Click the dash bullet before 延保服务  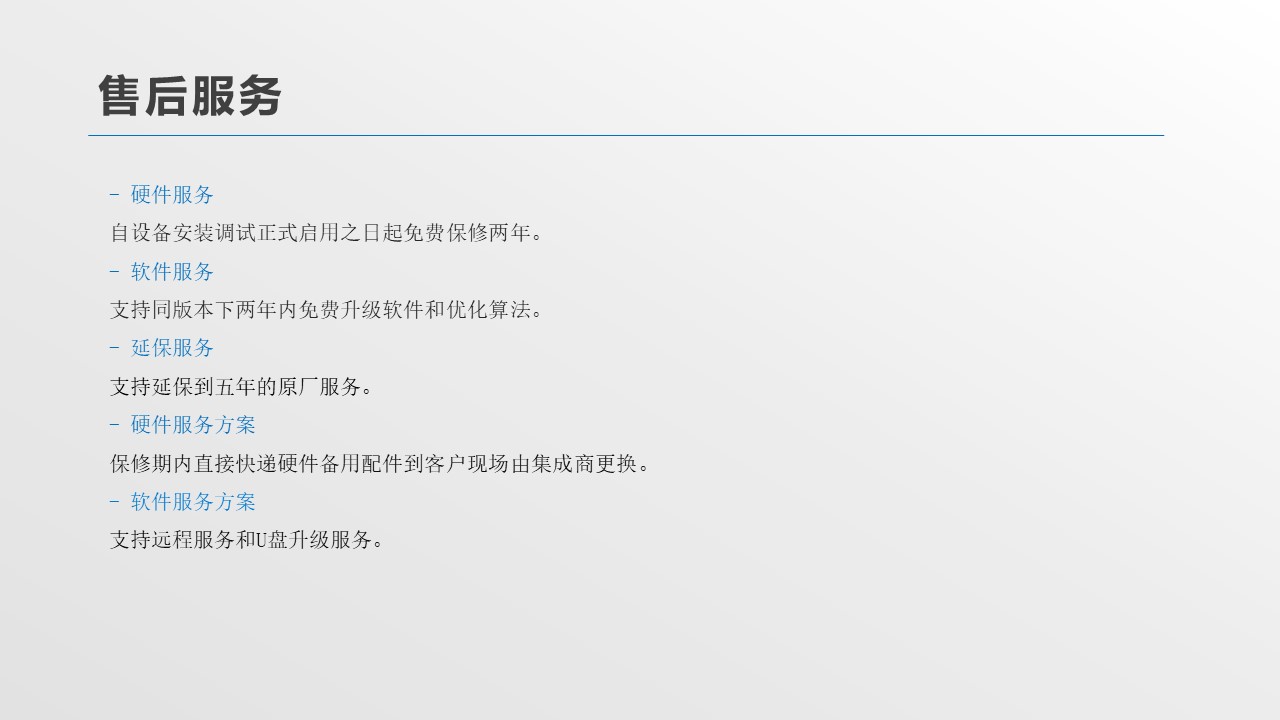[115, 348]
